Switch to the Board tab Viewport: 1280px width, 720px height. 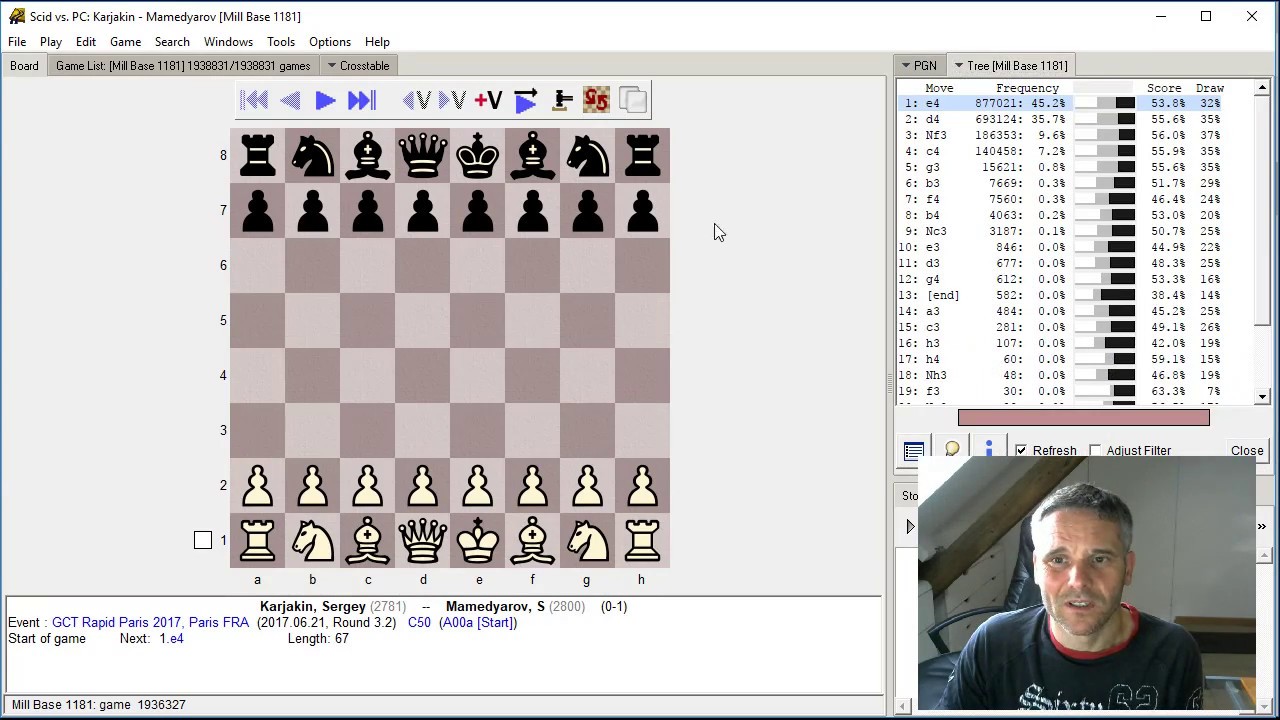pos(24,66)
